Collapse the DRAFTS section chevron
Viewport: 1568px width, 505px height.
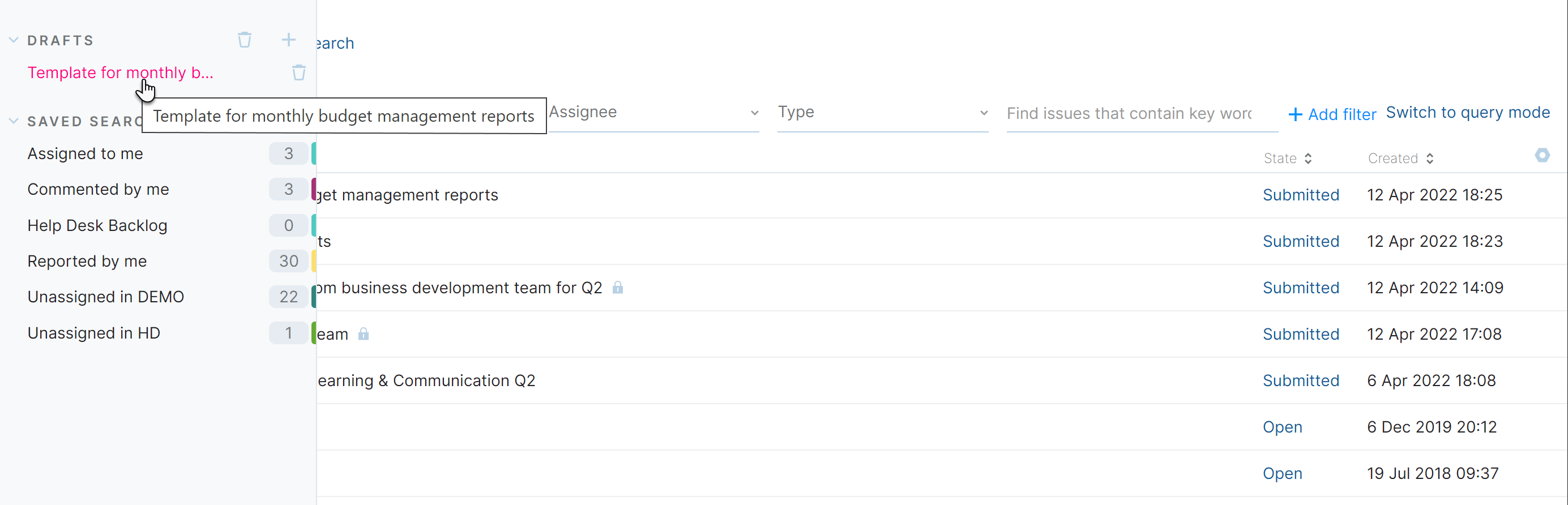(14, 39)
